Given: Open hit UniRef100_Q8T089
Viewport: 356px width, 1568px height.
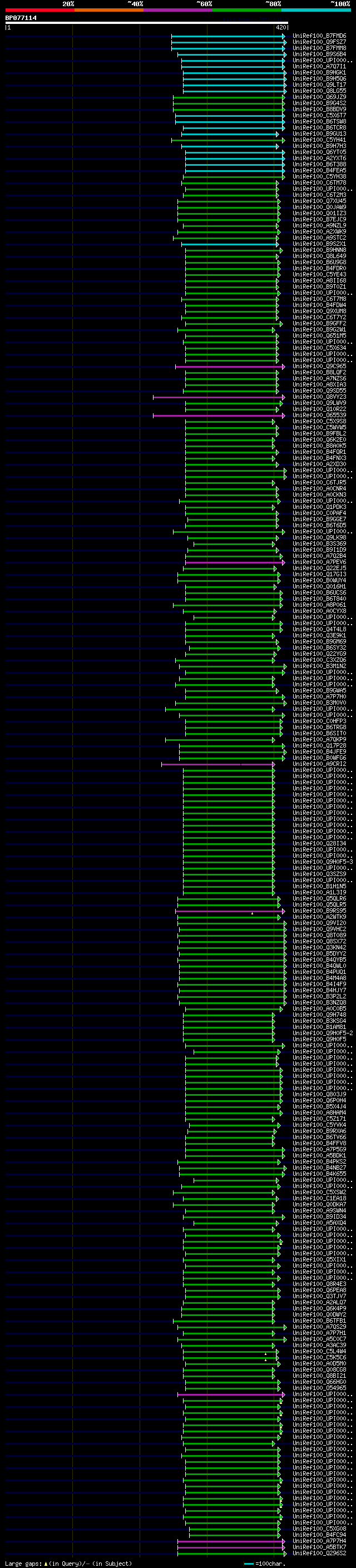Looking at the screenshot, I should 319,935.
